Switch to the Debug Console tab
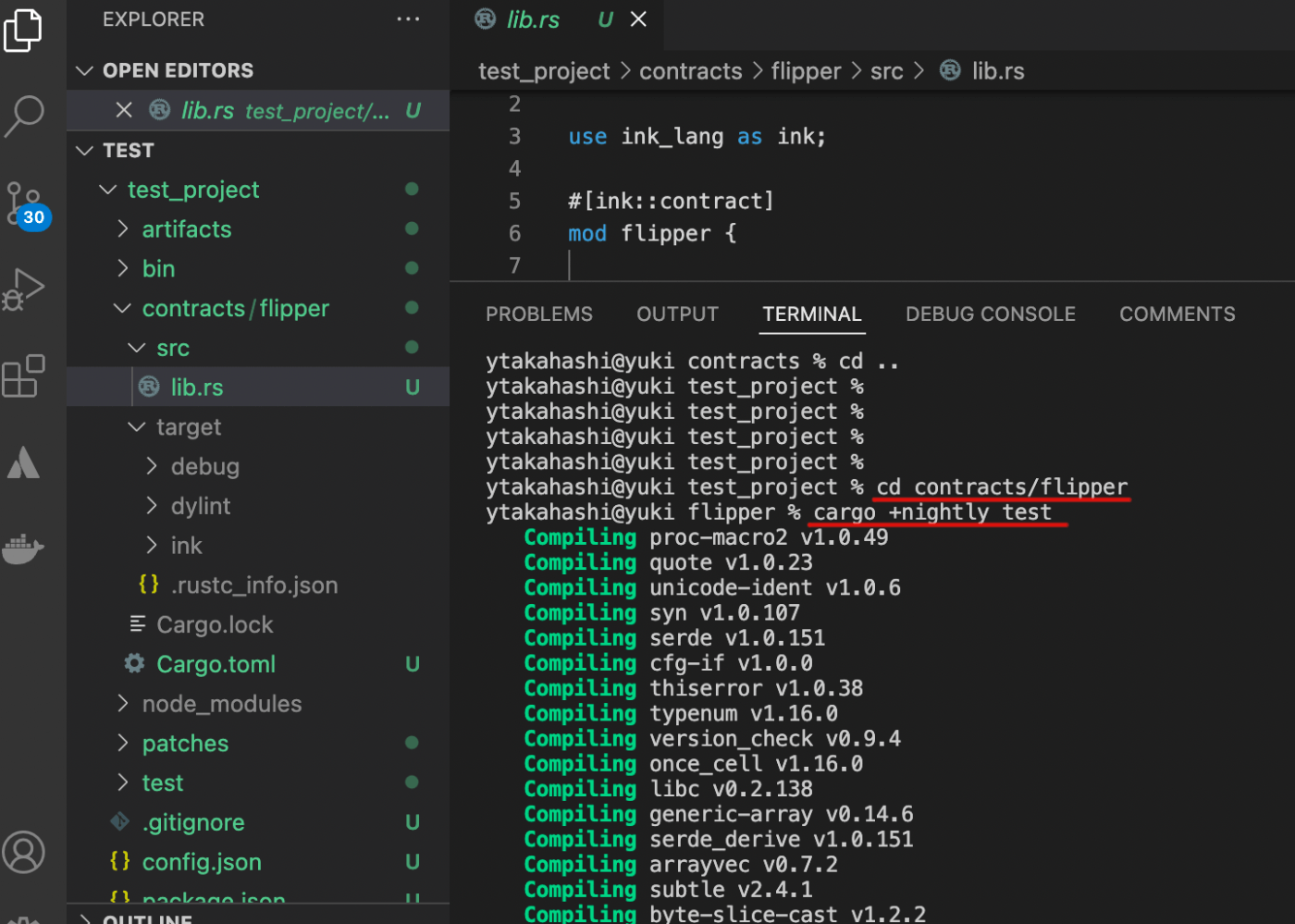The height and width of the screenshot is (924, 1295). pyautogui.click(x=991, y=314)
